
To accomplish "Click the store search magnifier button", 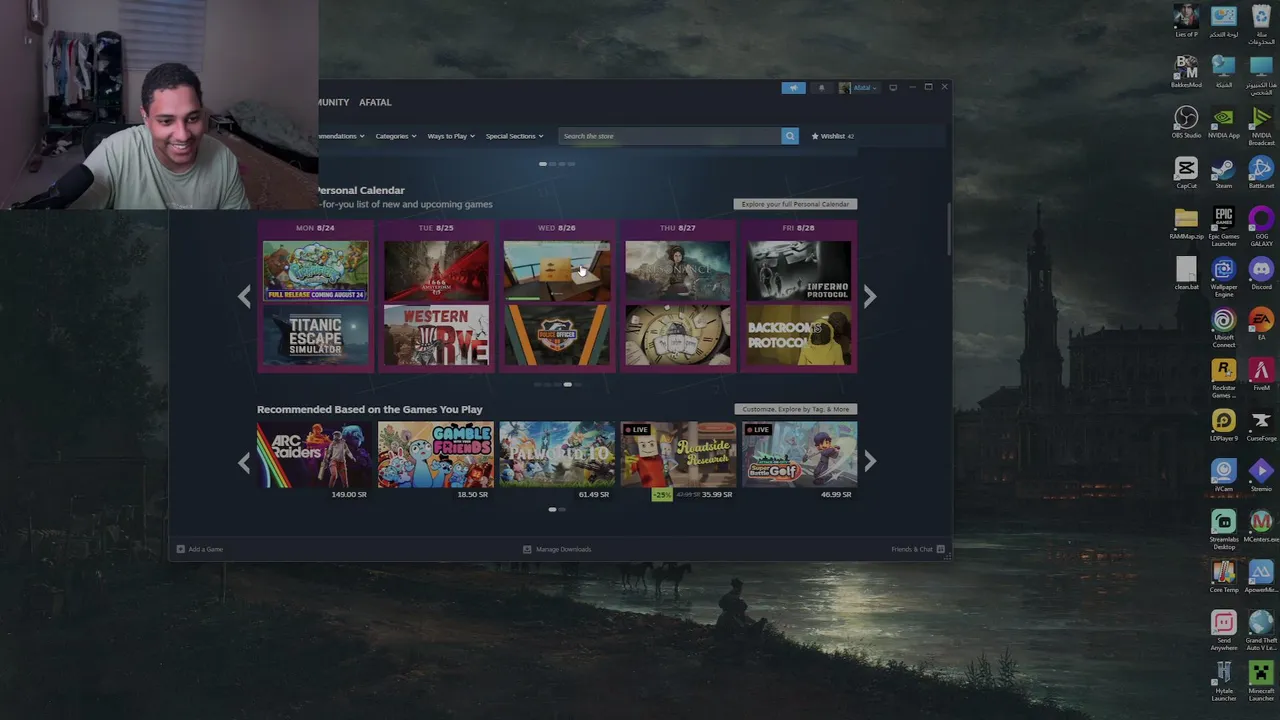I will (x=790, y=136).
